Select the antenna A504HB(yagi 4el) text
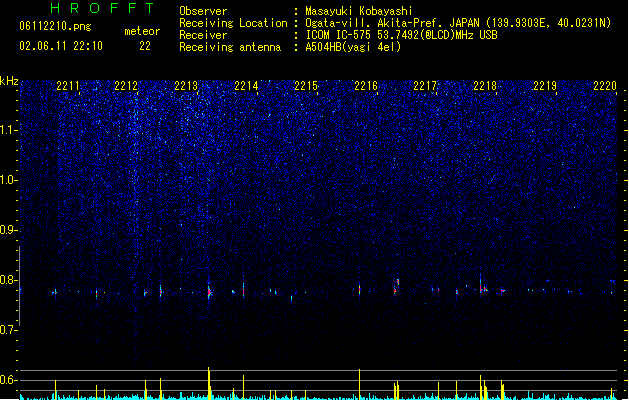This screenshot has width=629, height=400. tap(353, 47)
